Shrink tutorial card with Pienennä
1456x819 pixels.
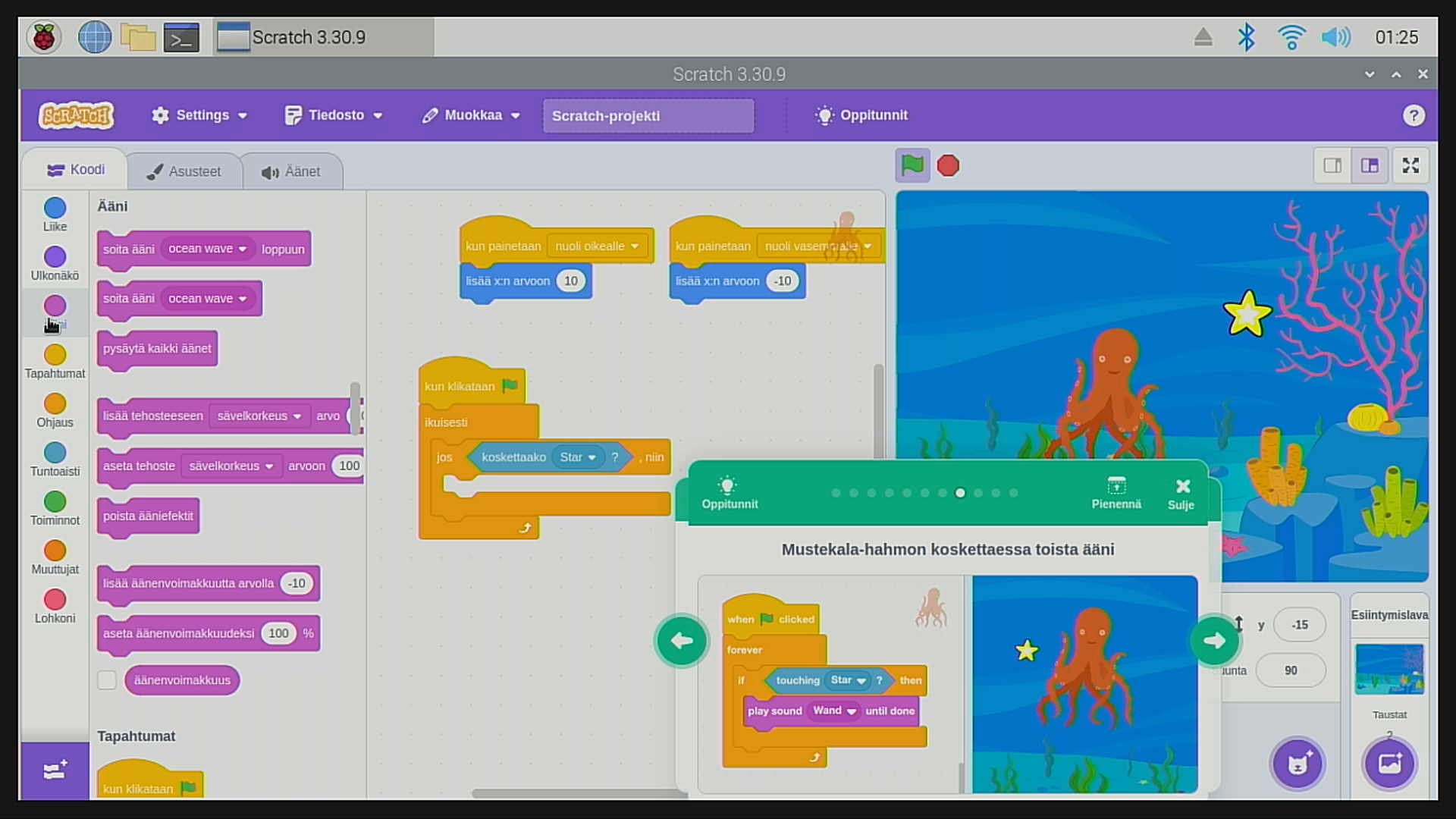[1116, 493]
